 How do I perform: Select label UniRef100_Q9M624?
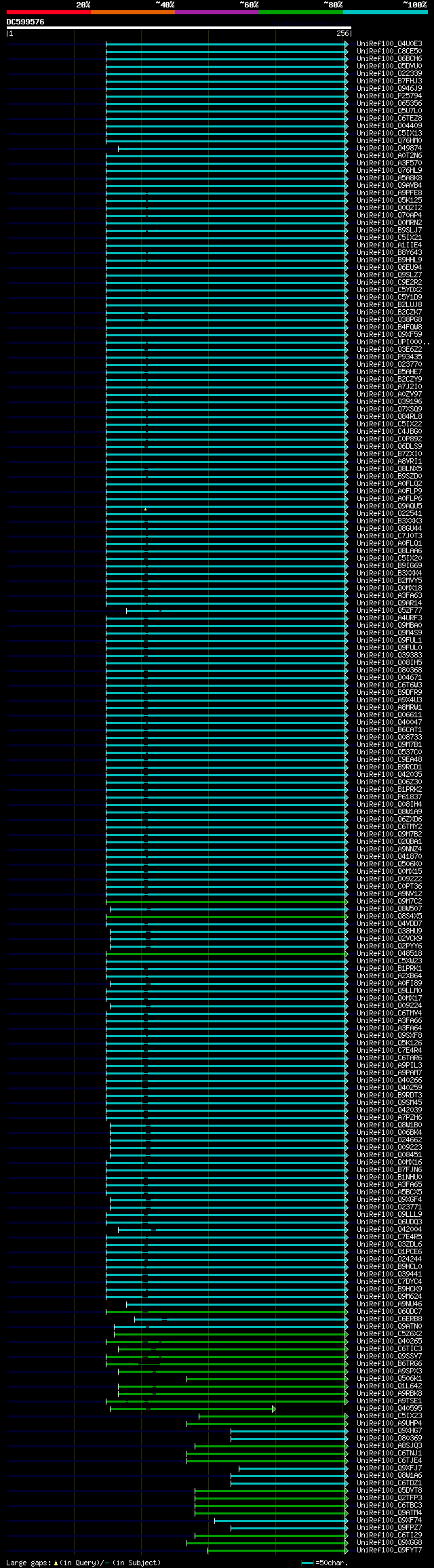coord(389,1297)
